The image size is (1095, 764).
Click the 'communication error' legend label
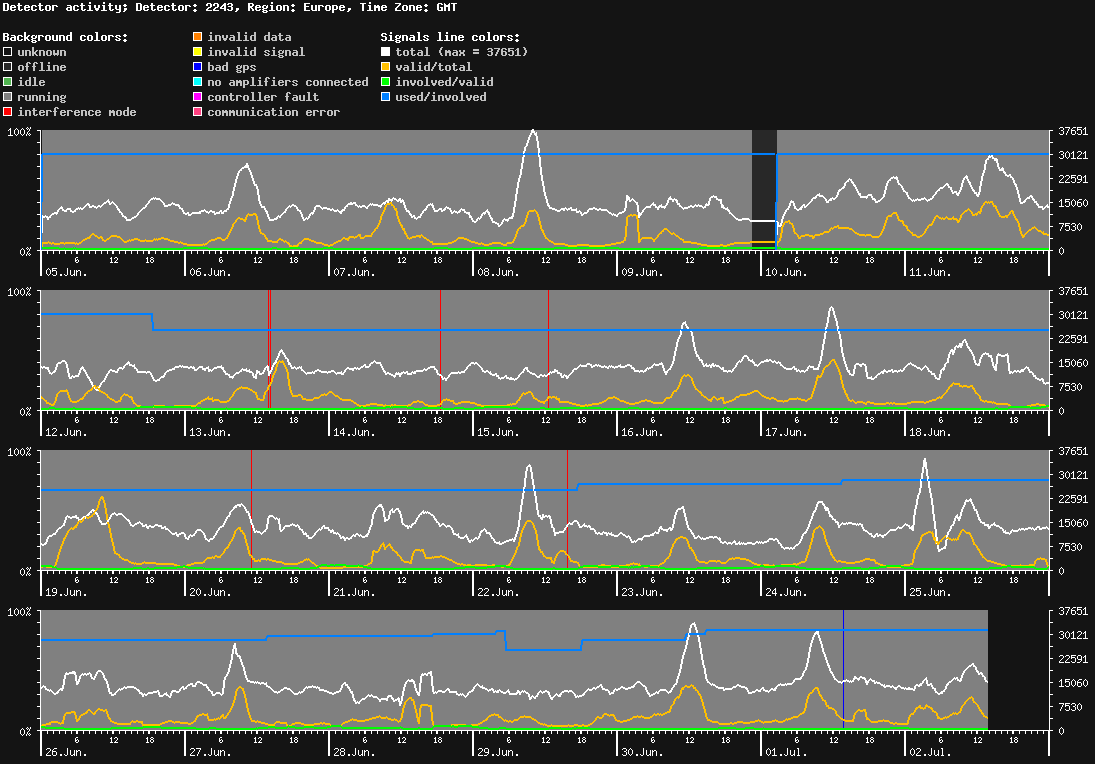pyautogui.click(x=274, y=112)
